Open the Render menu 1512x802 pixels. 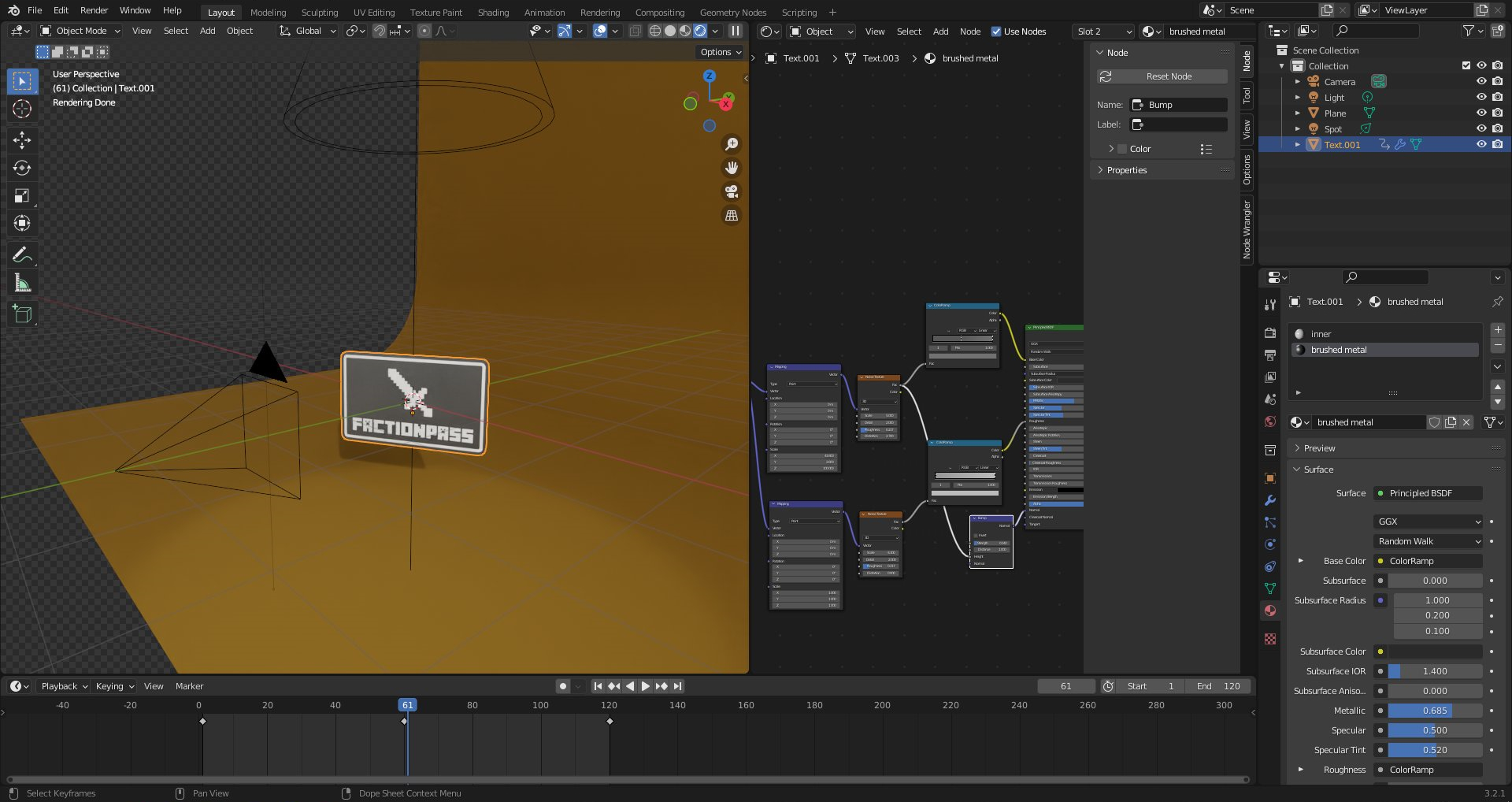[94, 10]
